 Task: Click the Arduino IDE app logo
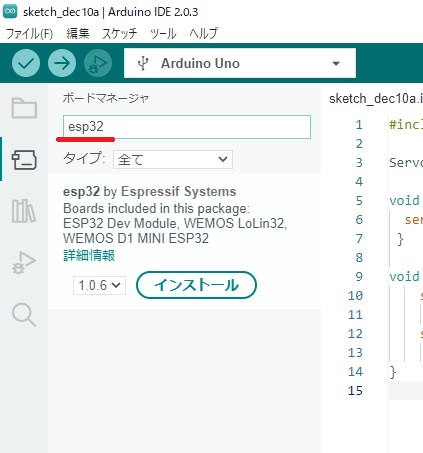click(10, 12)
